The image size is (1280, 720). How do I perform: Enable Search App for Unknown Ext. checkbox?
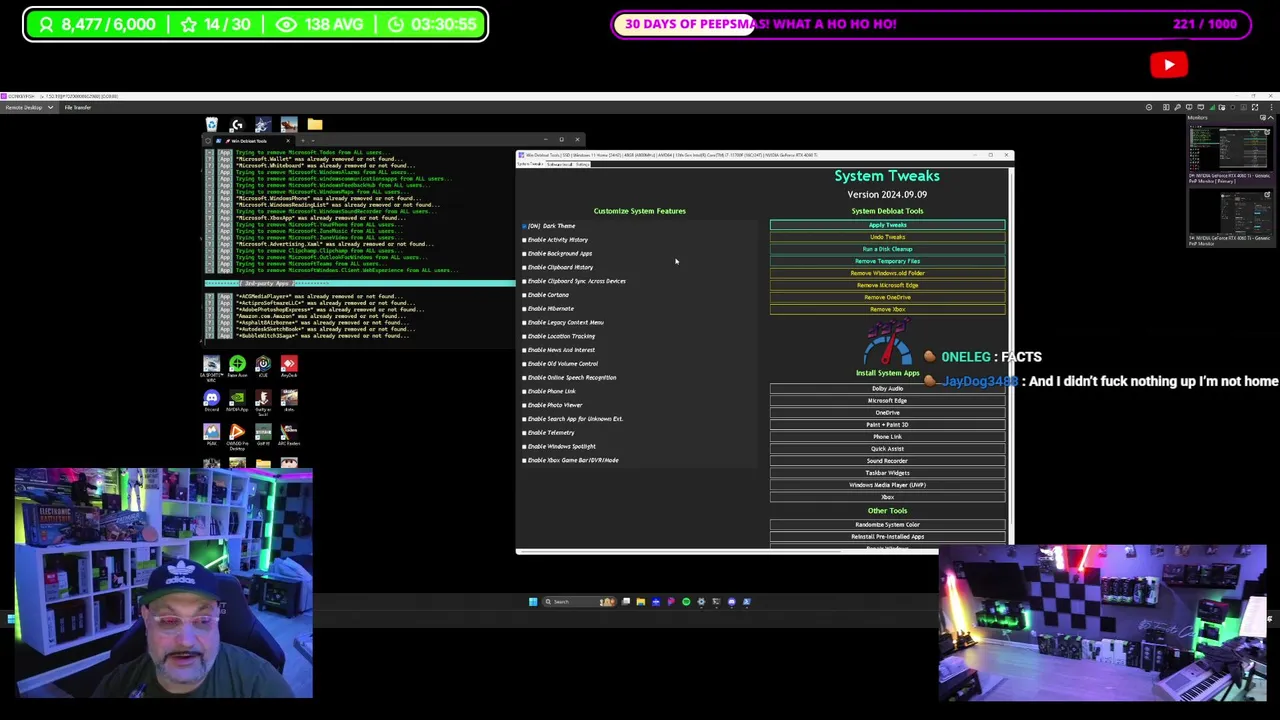tap(524, 419)
